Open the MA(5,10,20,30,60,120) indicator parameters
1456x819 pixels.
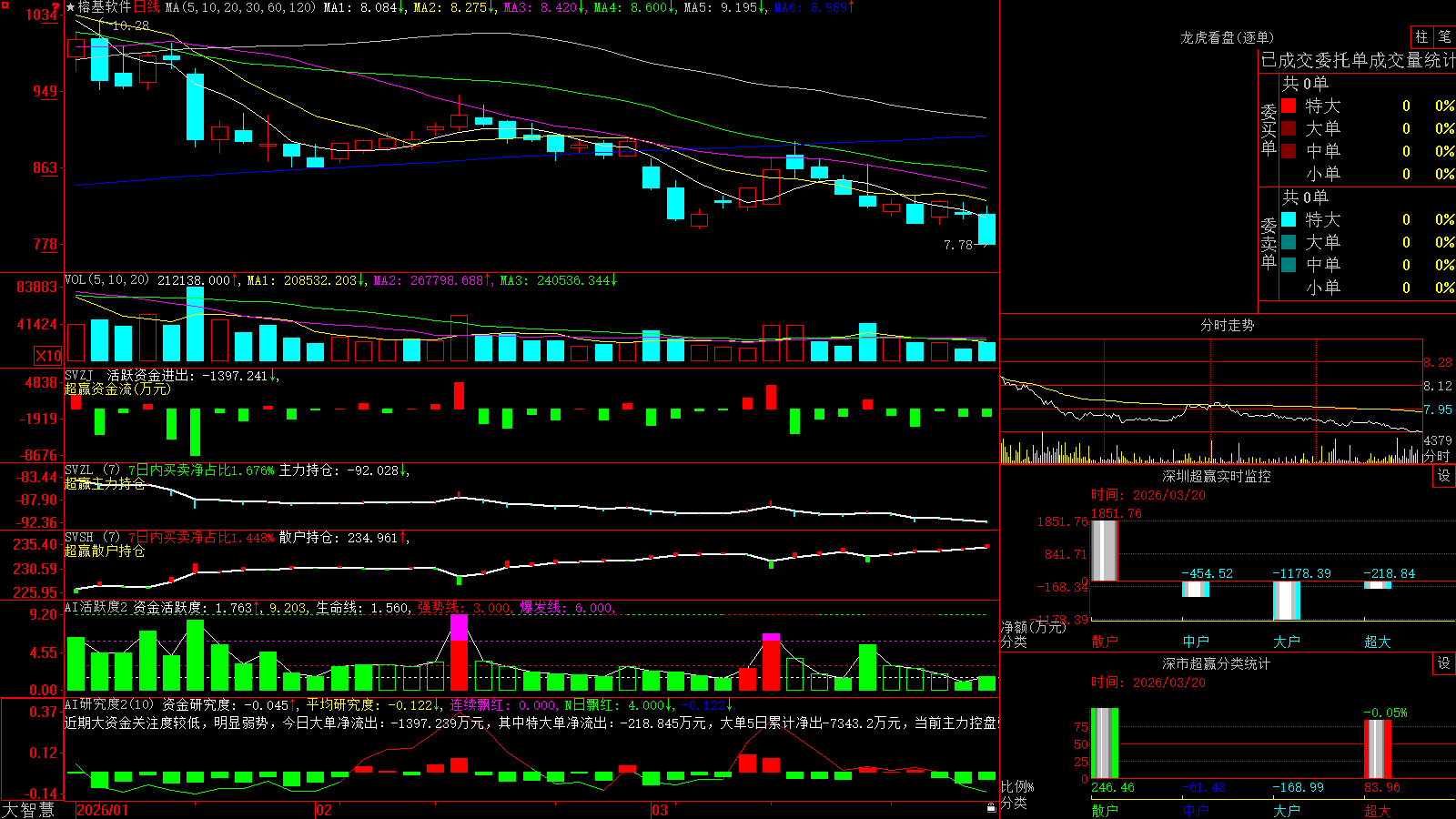[x=240, y=7]
